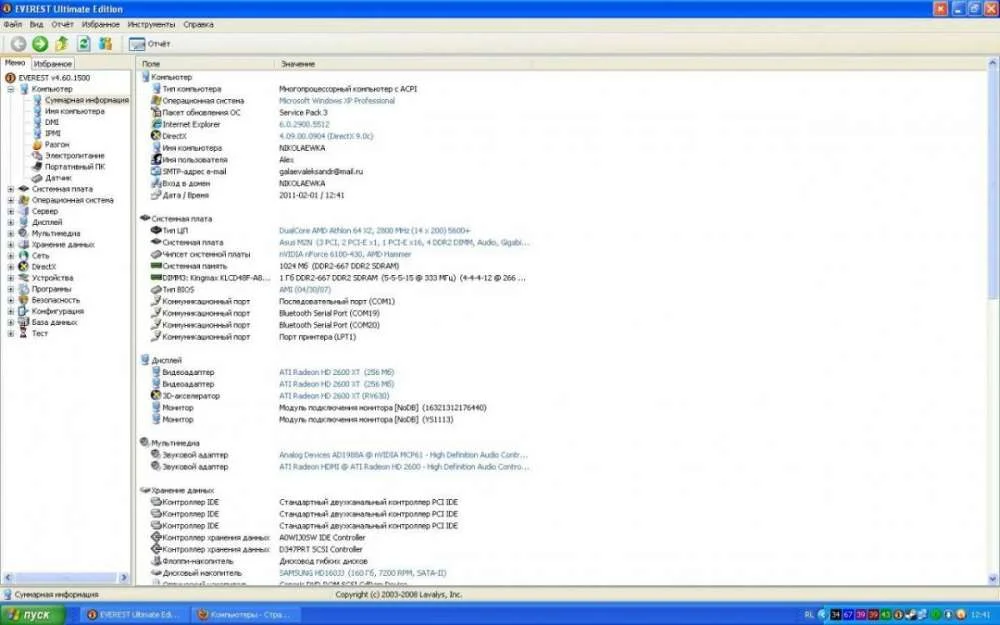
Task: Select Имя компьютера tree item
Action: [x=75, y=111]
